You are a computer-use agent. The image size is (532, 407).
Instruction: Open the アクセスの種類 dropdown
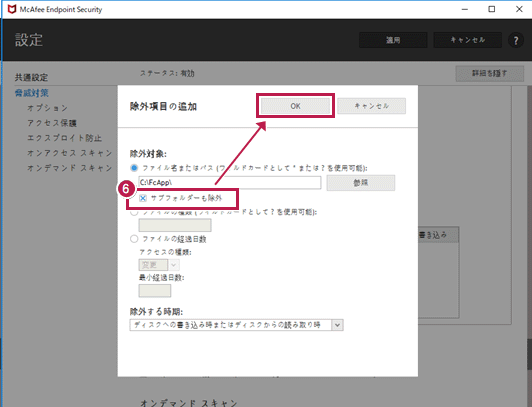(x=159, y=265)
